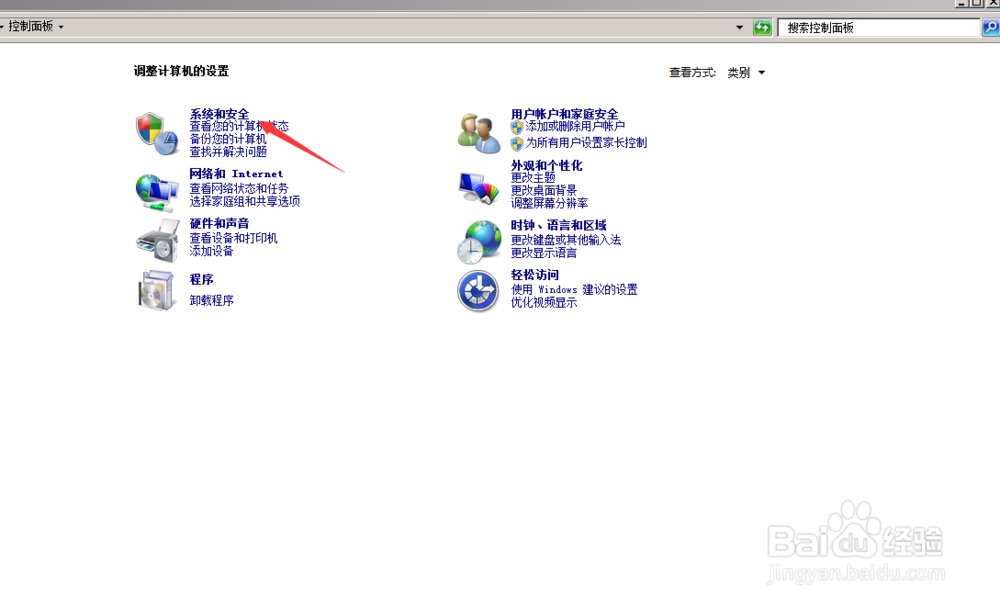Open the 时钟、语言和区域 globe clock icon
Screen dimensions: 1000x607
[479, 242]
